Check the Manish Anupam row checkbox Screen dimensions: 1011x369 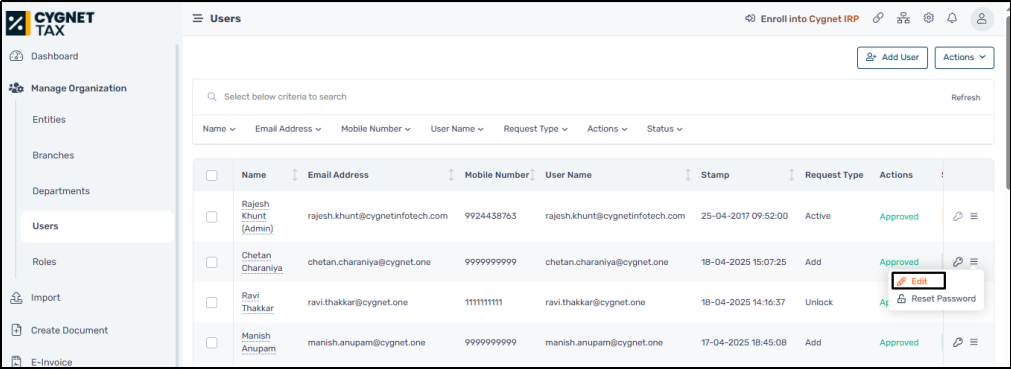[211, 343]
